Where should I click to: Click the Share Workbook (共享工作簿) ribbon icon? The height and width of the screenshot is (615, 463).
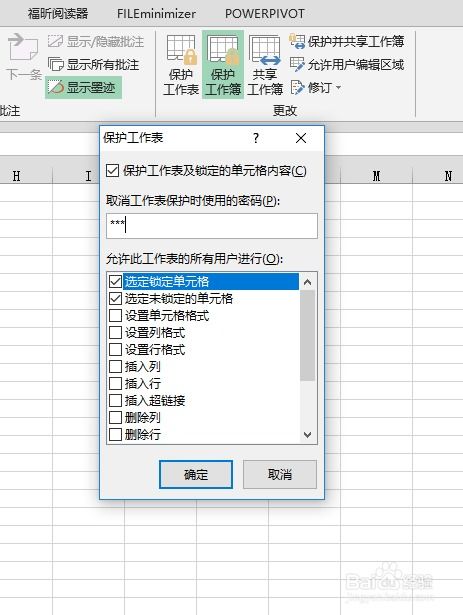point(265,65)
